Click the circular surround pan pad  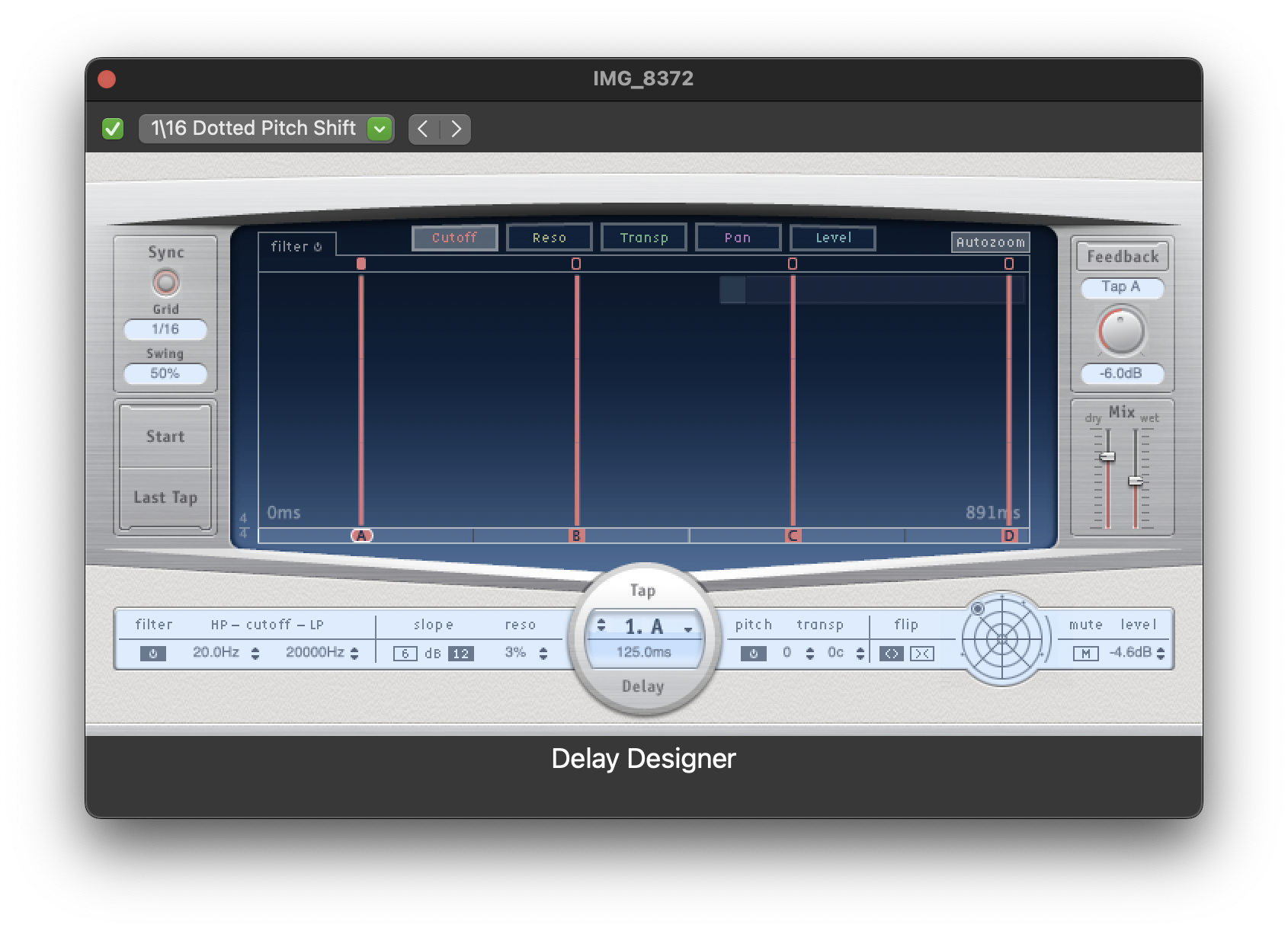[1002, 638]
